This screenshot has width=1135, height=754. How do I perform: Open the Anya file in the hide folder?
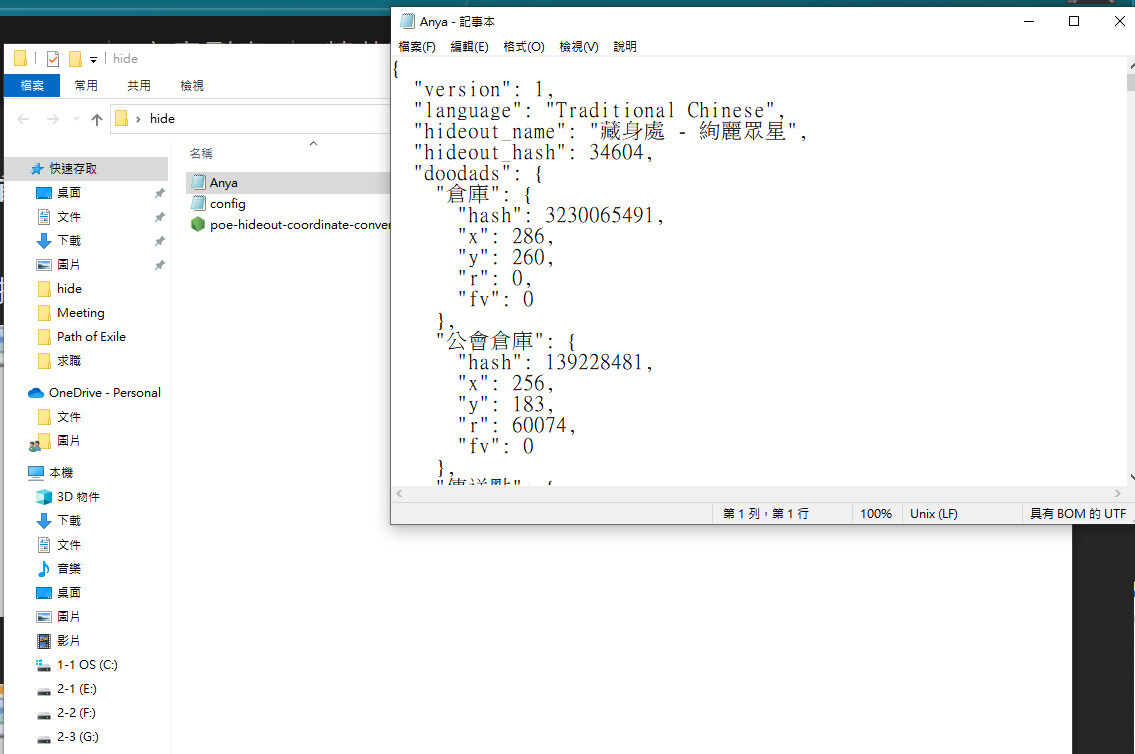[x=223, y=183]
